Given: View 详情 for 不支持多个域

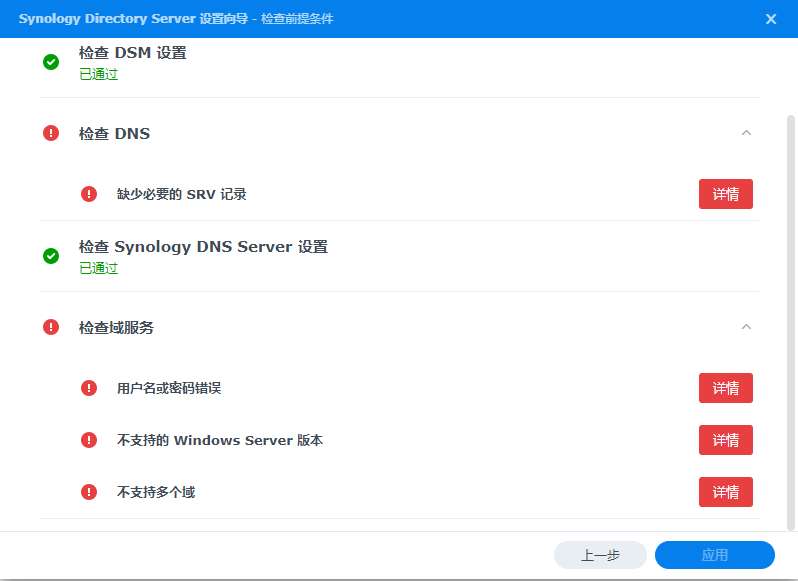Looking at the screenshot, I should (x=725, y=492).
